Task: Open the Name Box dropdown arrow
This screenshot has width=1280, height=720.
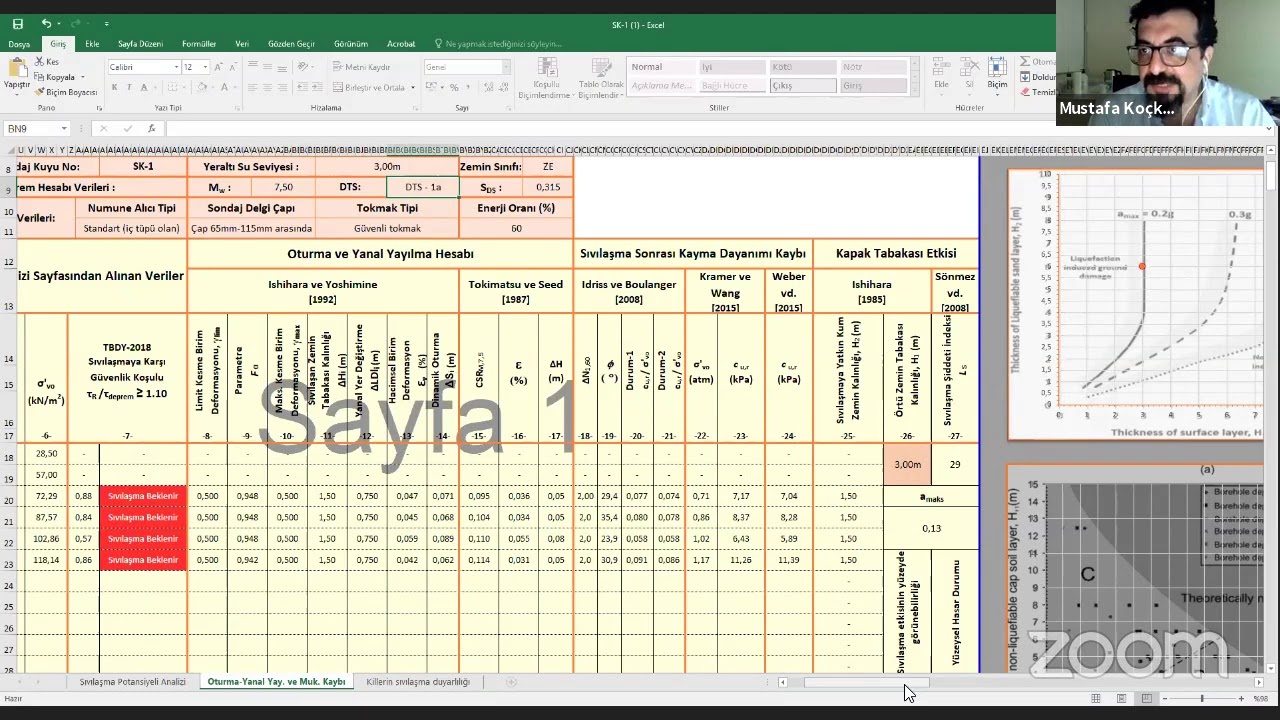Action: click(64, 128)
